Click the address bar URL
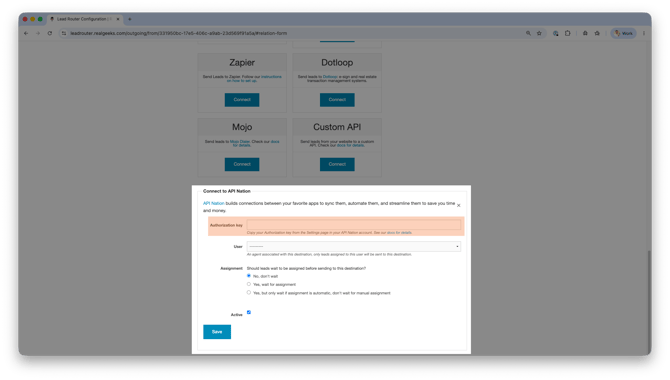 tap(179, 33)
